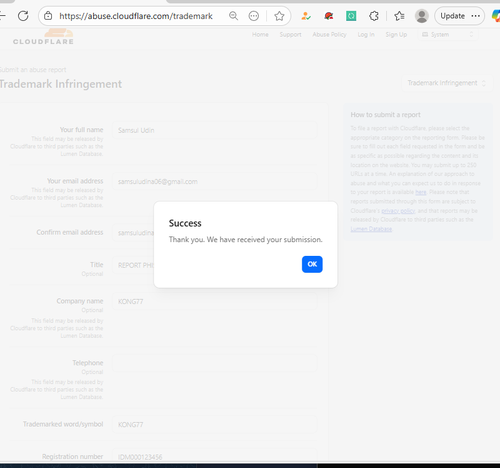Click the red helmet extension icon
This screenshot has height=468, width=500.
point(329,16)
